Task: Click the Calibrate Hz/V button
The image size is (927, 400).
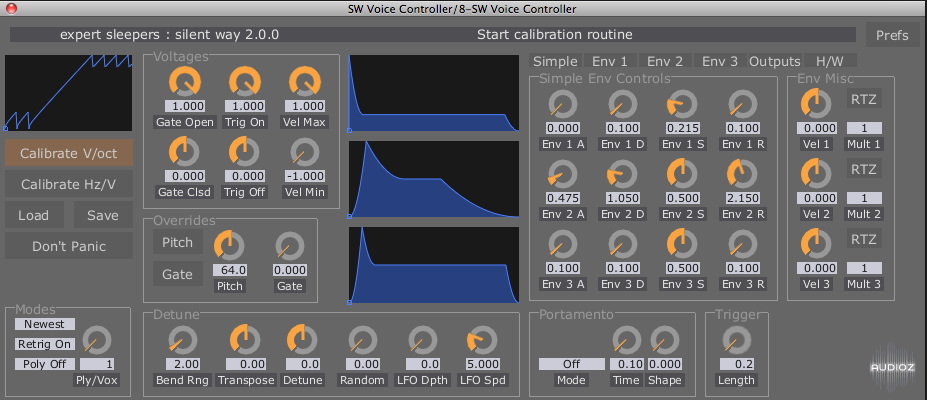Action: [x=69, y=184]
